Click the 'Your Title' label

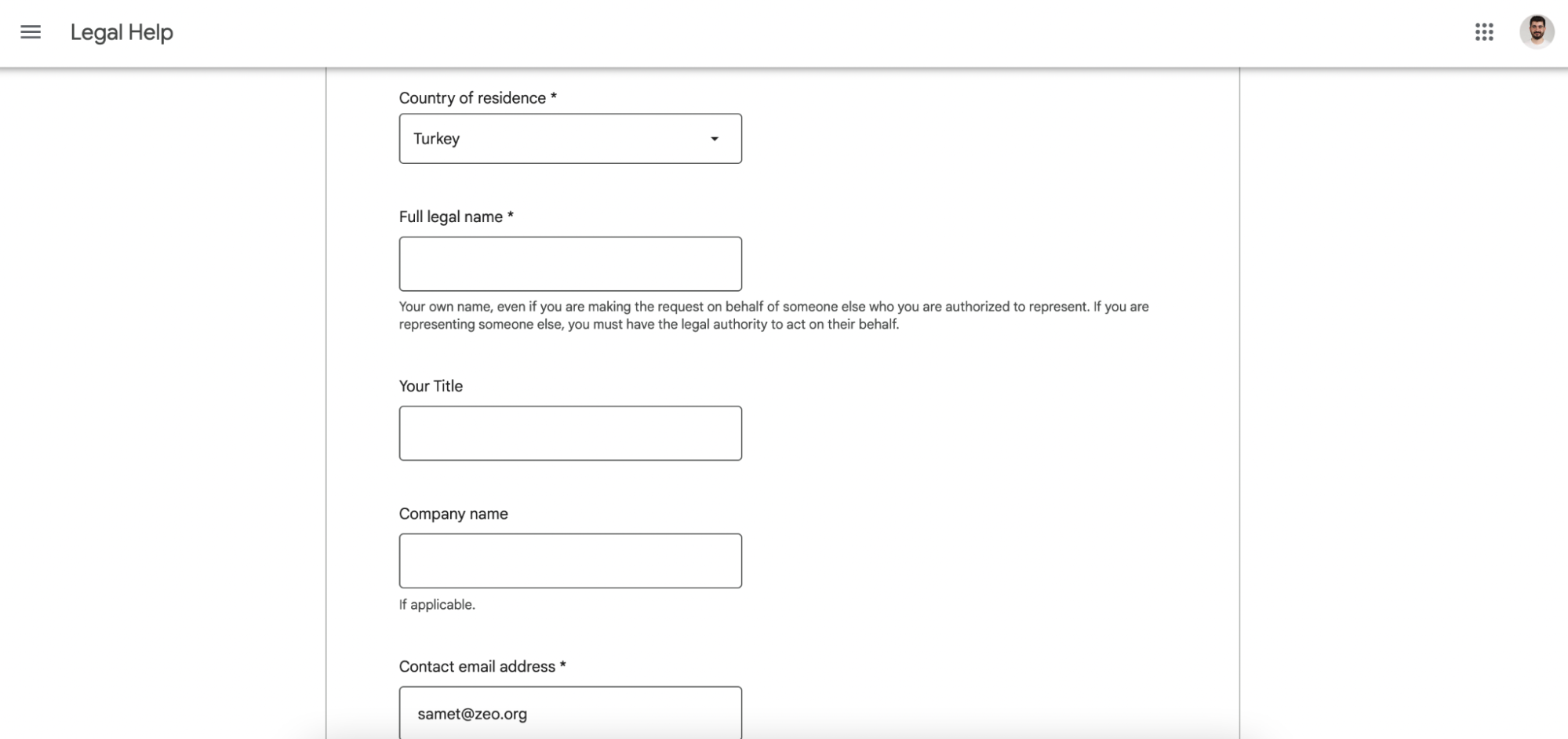coord(431,386)
